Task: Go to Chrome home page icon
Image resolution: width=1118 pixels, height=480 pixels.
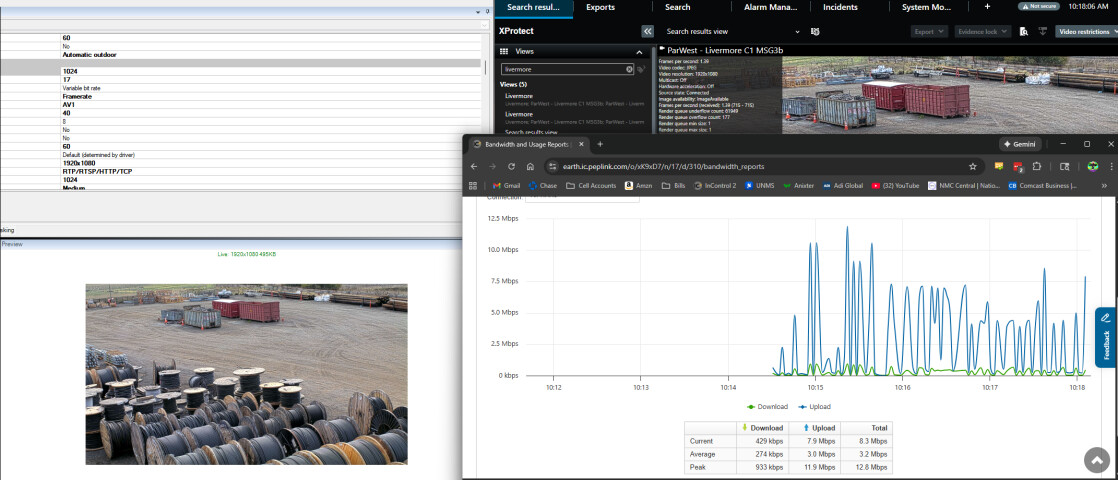Action: 530,166
